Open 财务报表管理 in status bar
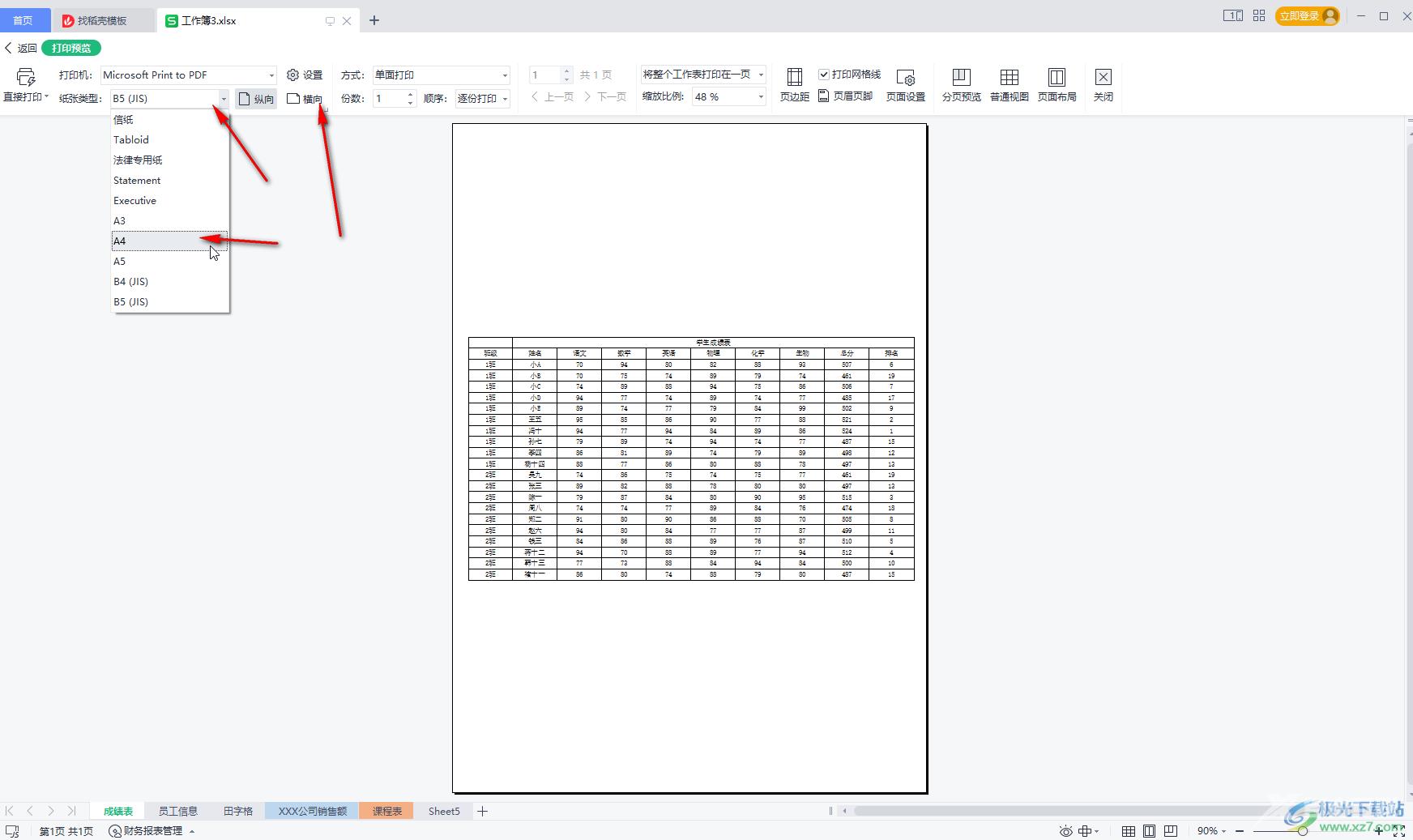The width and height of the screenshot is (1413, 840). point(152,831)
